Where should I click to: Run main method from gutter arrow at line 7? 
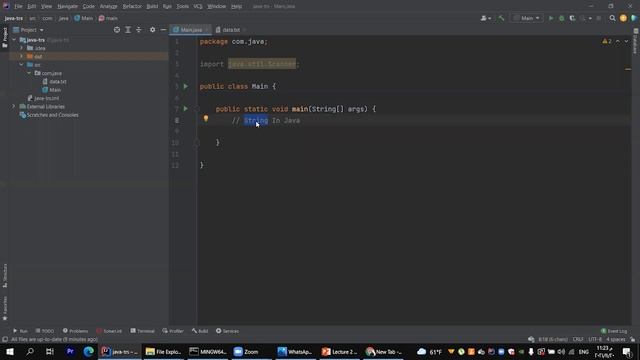click(186, 109)
